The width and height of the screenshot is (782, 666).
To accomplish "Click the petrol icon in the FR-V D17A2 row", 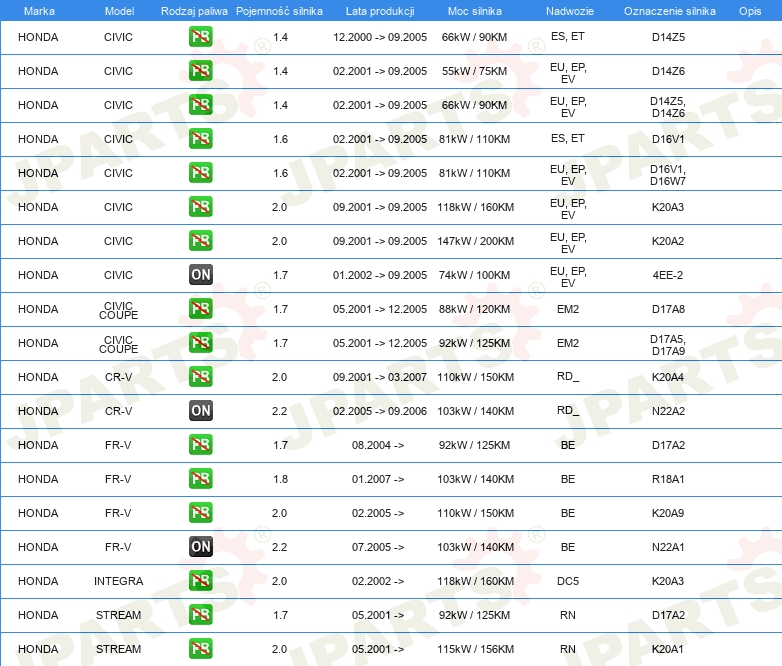I will (200, 444).
